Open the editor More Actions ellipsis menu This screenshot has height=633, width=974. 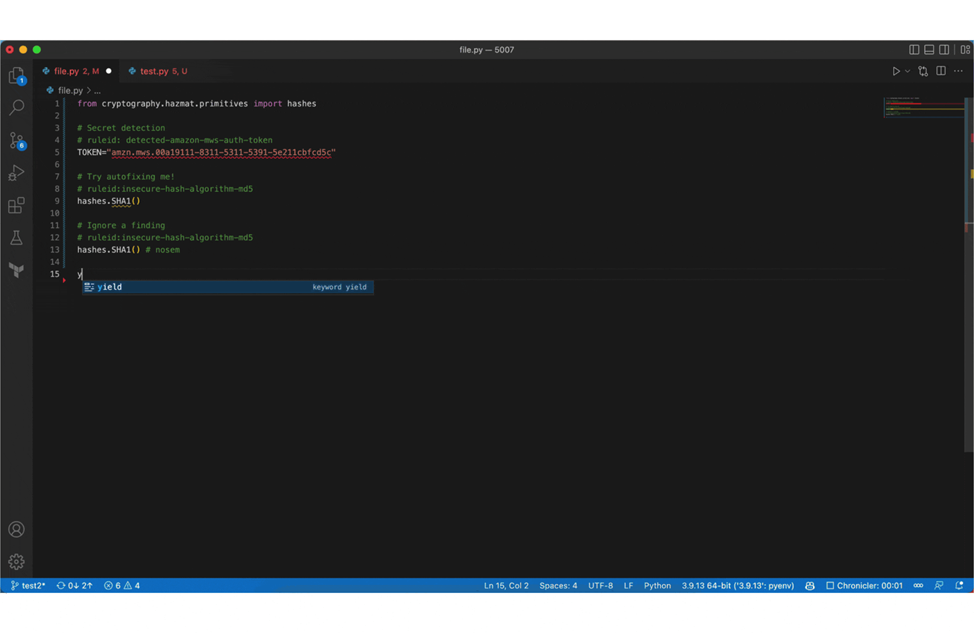point(958,71)
